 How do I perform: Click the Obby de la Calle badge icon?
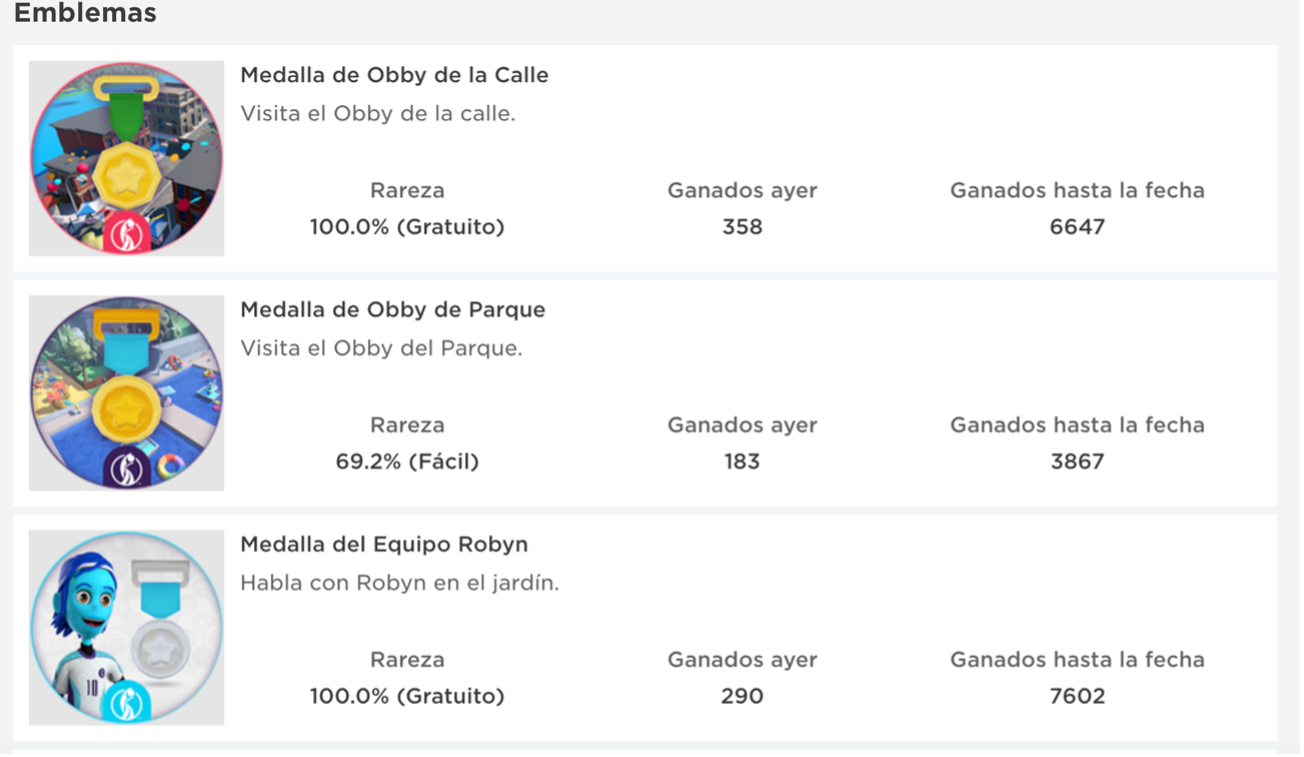(126, 158)
